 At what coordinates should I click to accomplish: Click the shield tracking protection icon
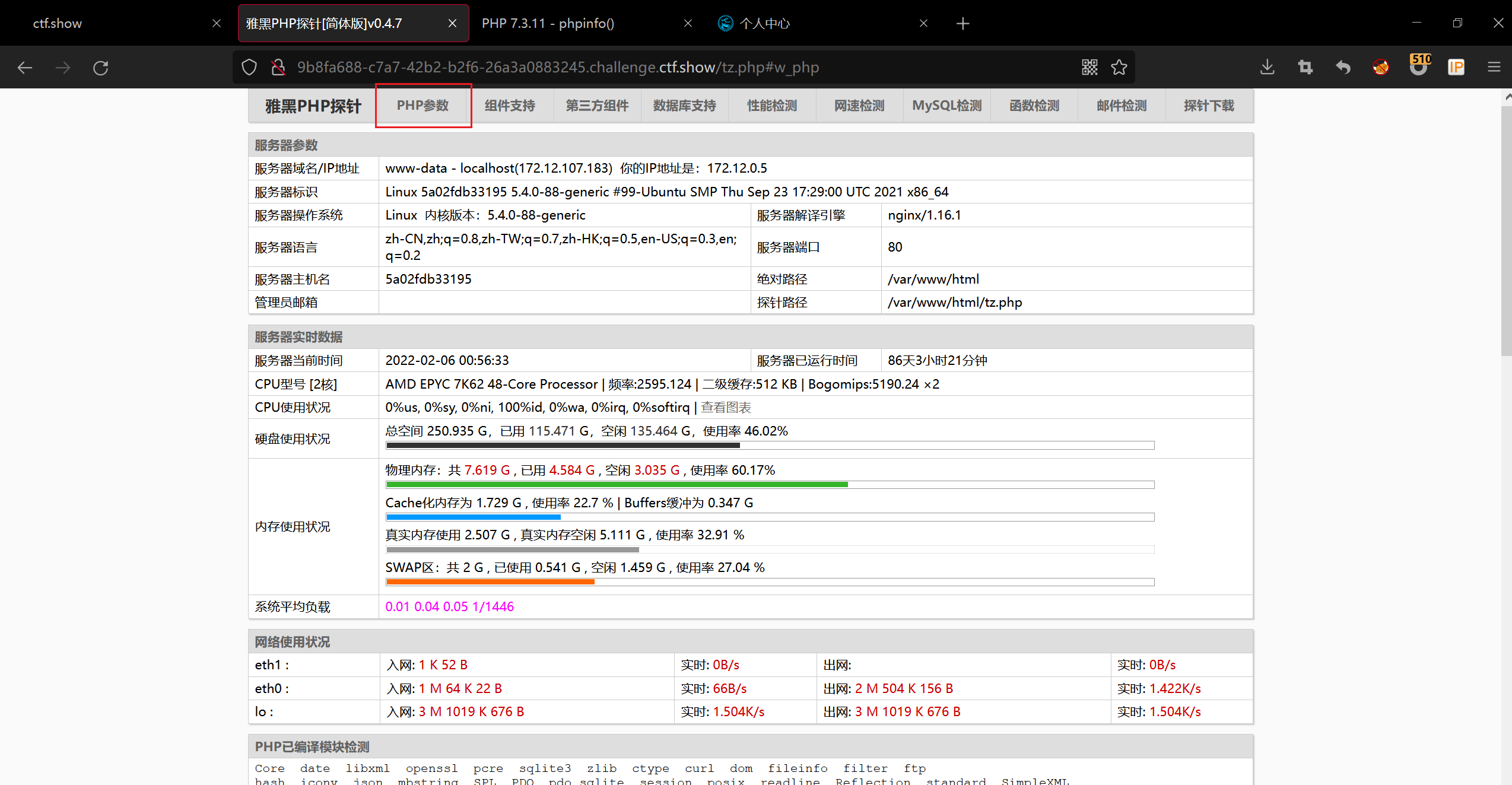point(249,68)
